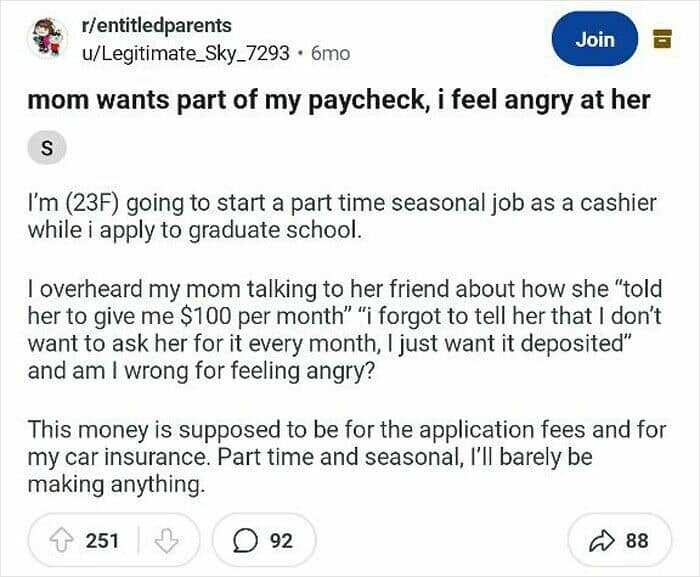
Task: Click the 88 share count
Action: (x=637, y=541)
